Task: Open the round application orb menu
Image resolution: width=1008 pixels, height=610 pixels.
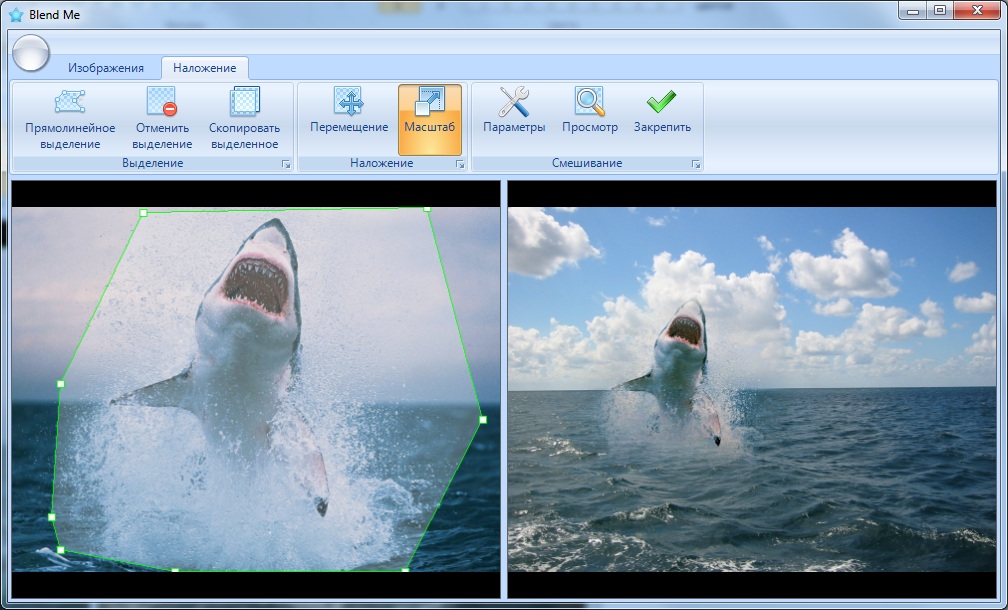Action: [x=31, y=53]
